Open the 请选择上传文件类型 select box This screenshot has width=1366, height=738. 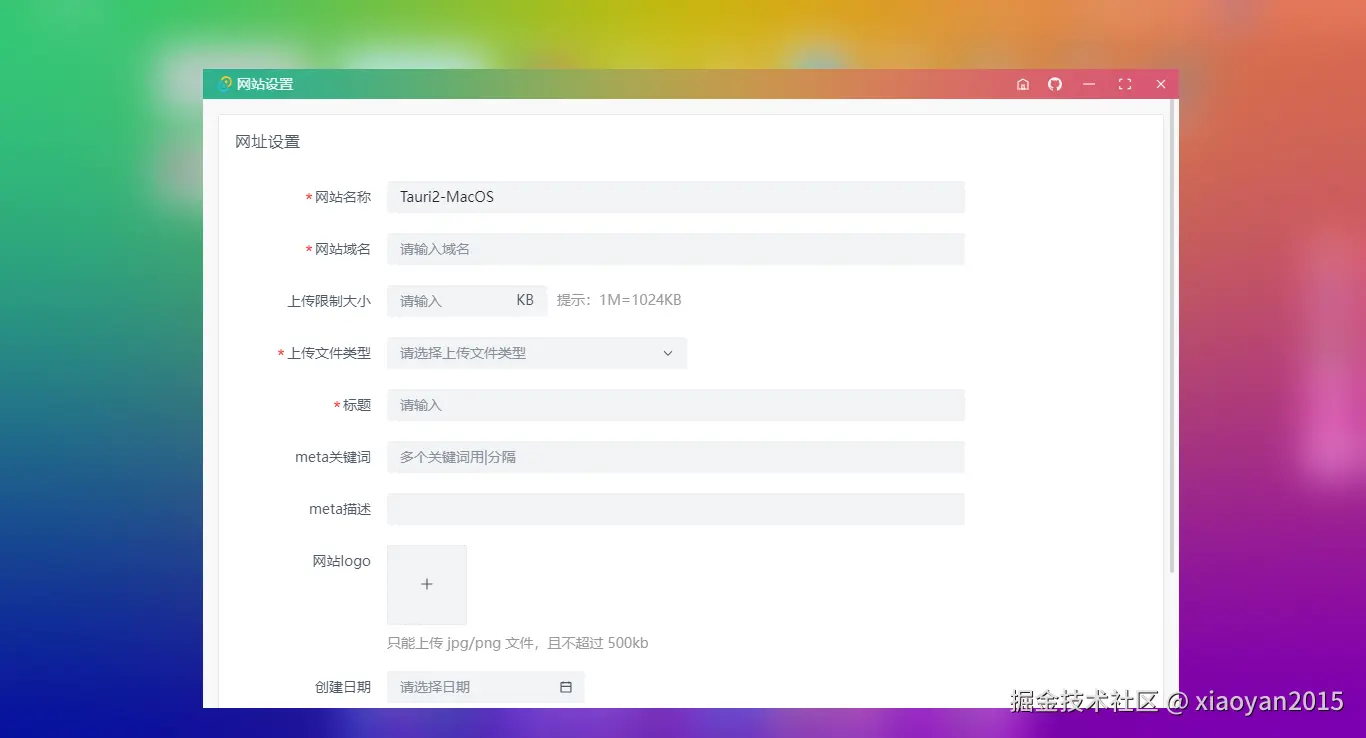(x=537, y=353)
